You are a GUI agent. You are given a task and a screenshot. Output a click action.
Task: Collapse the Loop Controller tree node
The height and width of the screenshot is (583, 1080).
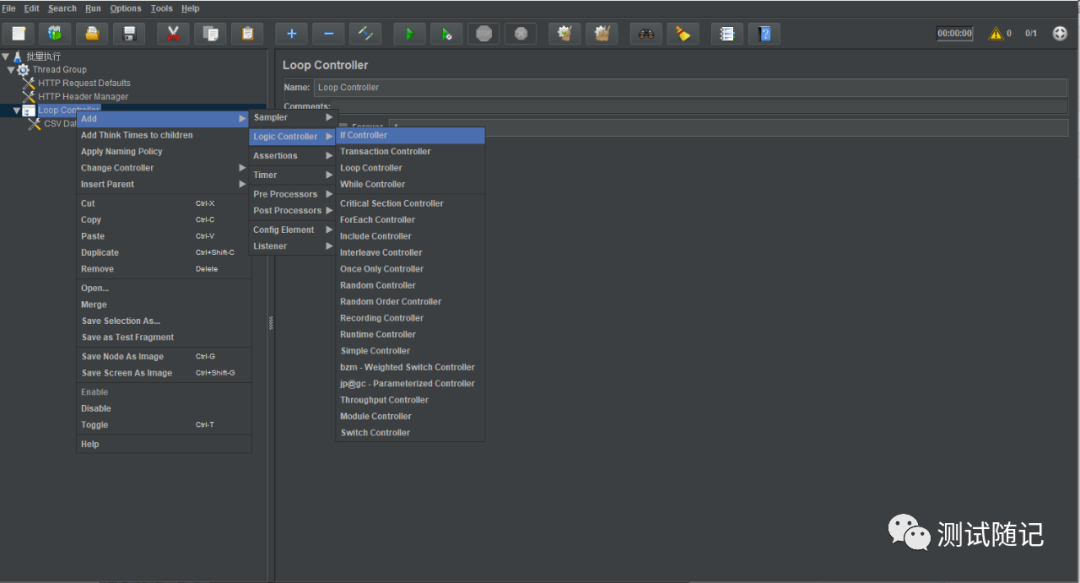pyautogui.click(x=17, y=110)
